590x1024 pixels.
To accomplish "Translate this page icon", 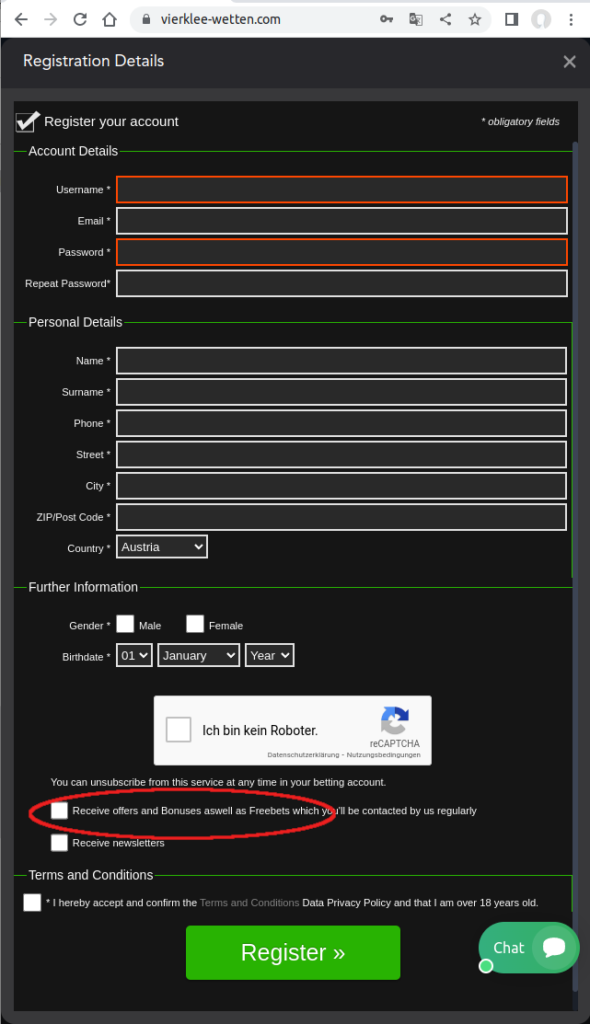I will (416, 20).
